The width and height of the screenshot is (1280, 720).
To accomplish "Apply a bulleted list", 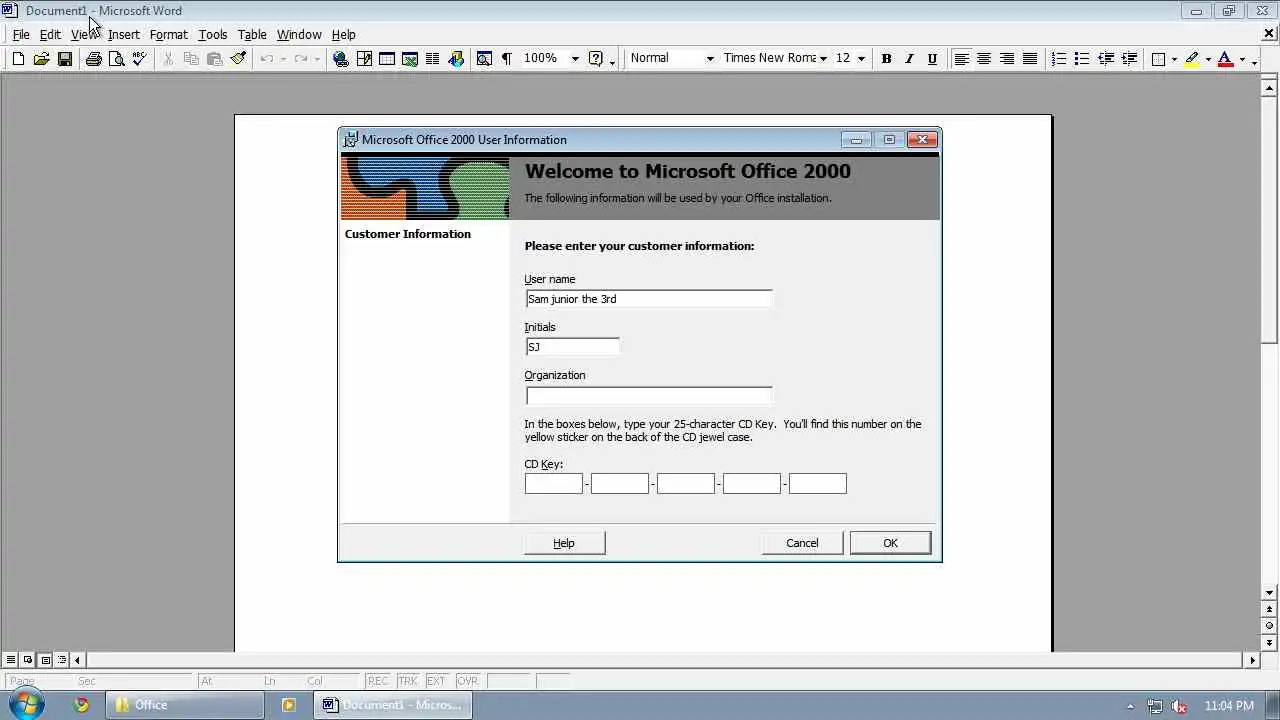I will [x=1082, y=59].
